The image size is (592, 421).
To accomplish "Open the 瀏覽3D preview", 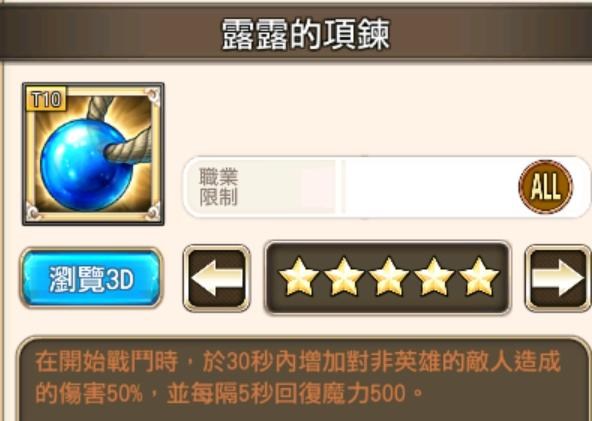I will (91, 278).
